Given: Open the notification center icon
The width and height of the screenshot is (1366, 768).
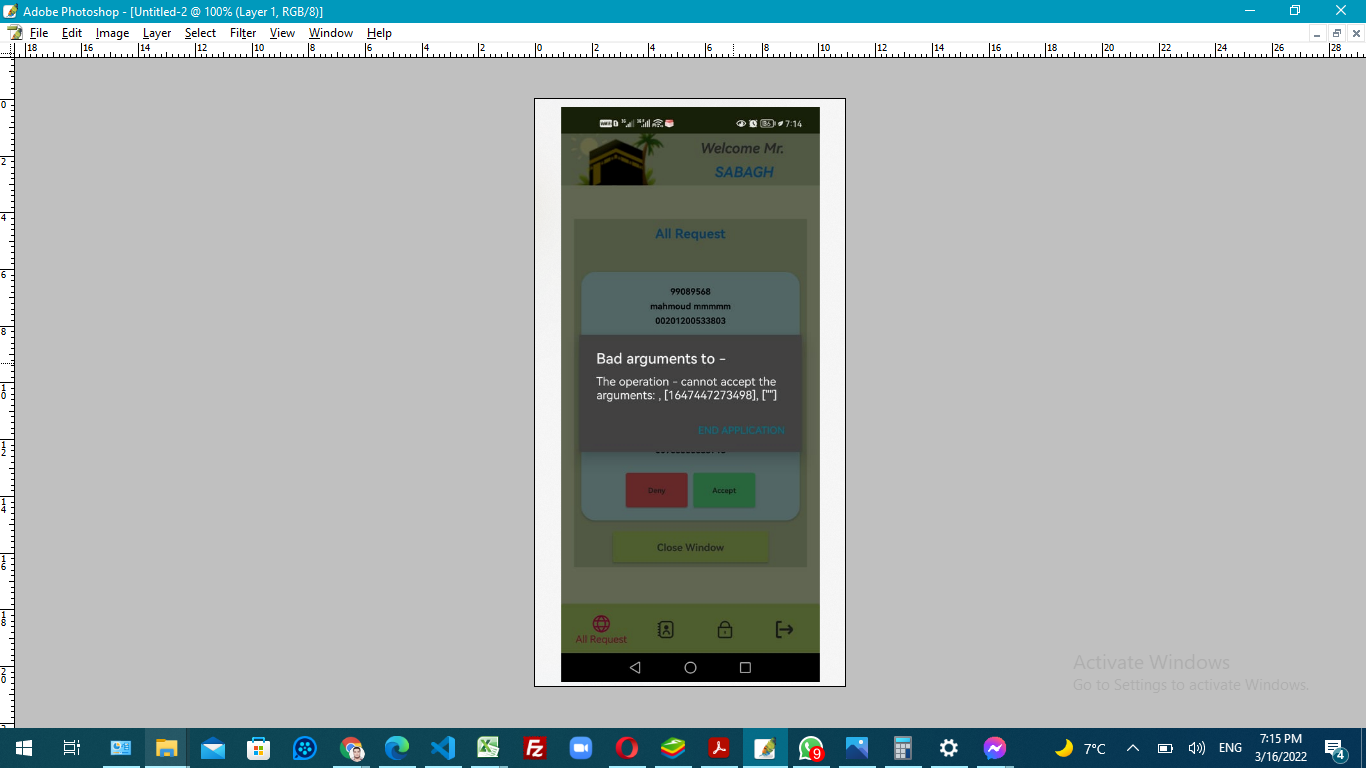Looking at the screenshot, I should [x=1335, y=748].
